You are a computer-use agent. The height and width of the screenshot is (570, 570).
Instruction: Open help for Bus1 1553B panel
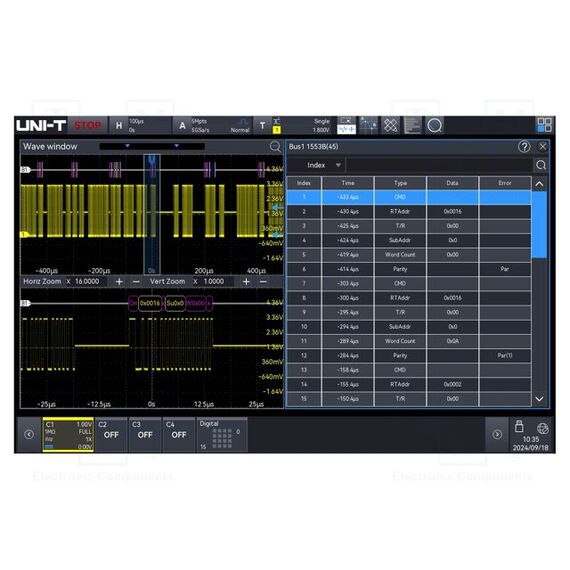pyautogui.click(x=524, y=146)
